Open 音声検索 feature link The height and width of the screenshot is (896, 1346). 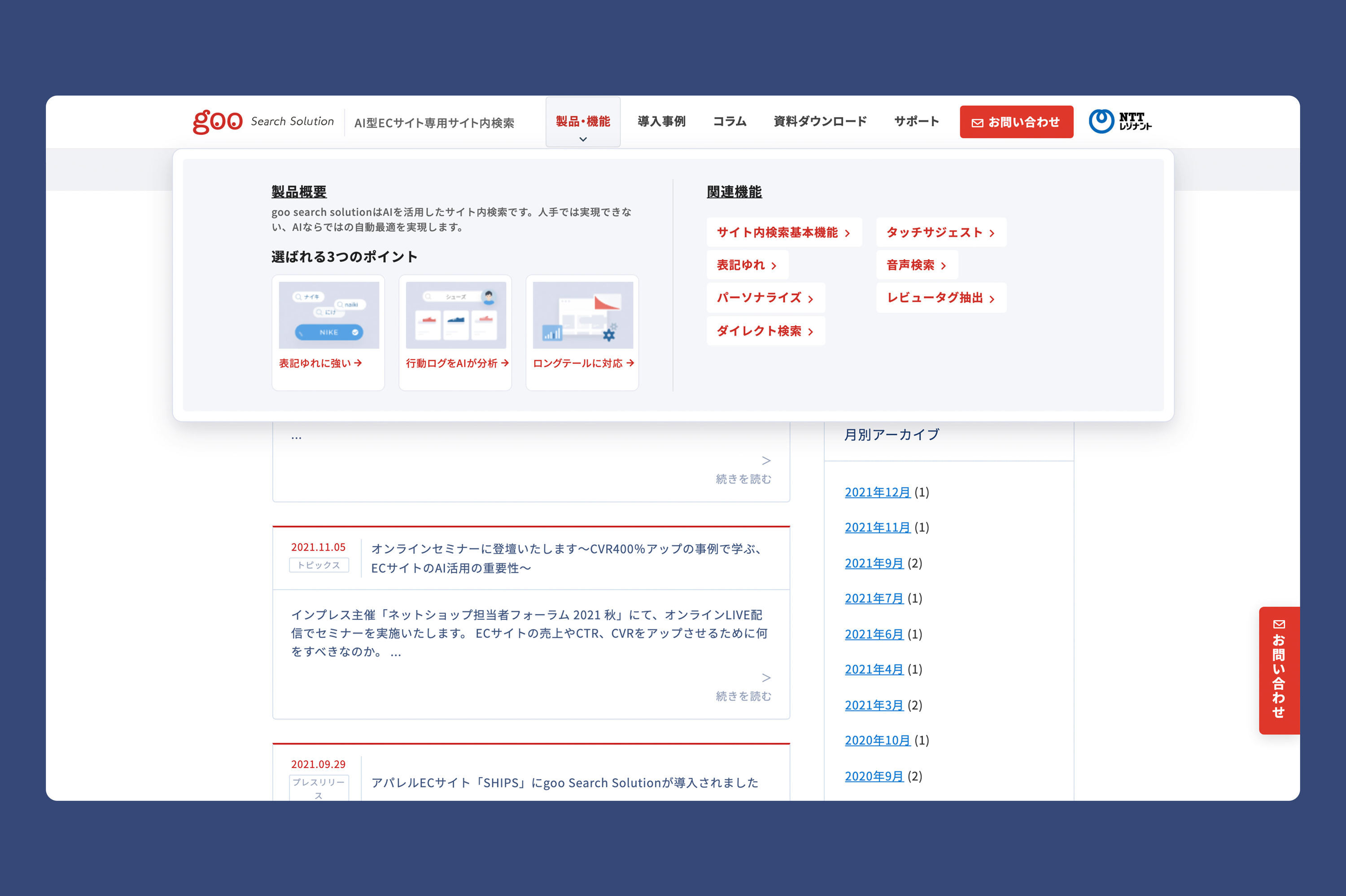pyautogui.click(x=916, y=265)
